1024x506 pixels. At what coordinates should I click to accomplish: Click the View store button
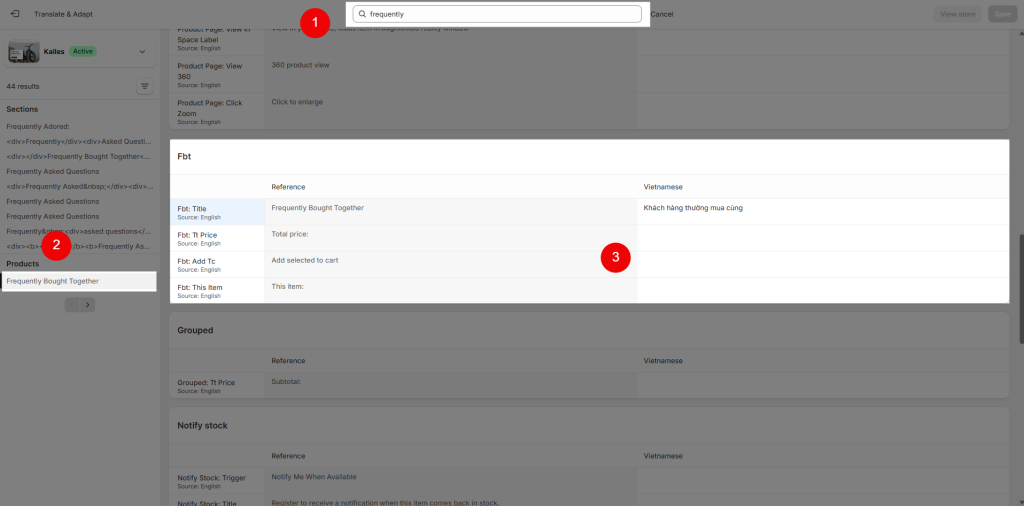(x=957, y=14)
